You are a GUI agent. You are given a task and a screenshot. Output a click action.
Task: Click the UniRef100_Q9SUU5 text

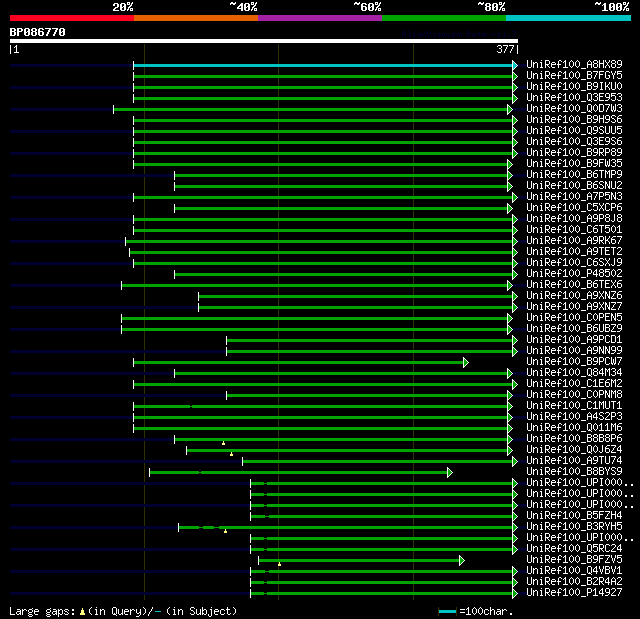[574, 131]
